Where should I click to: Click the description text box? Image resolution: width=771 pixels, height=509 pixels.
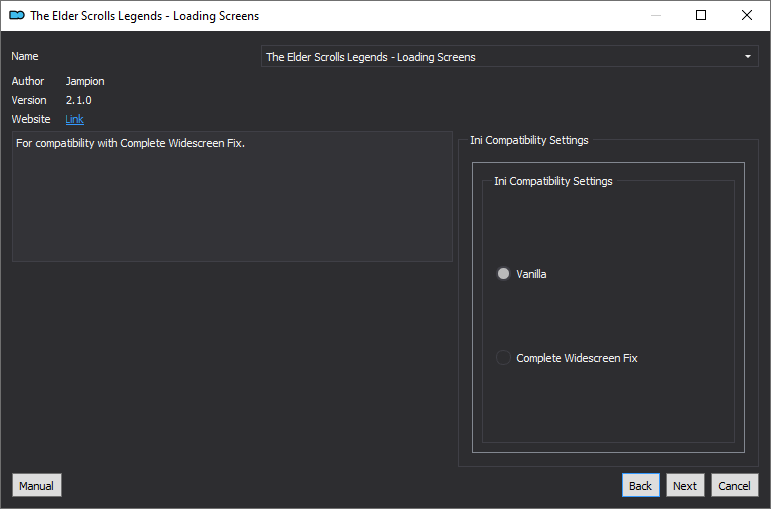pos(232,196)
